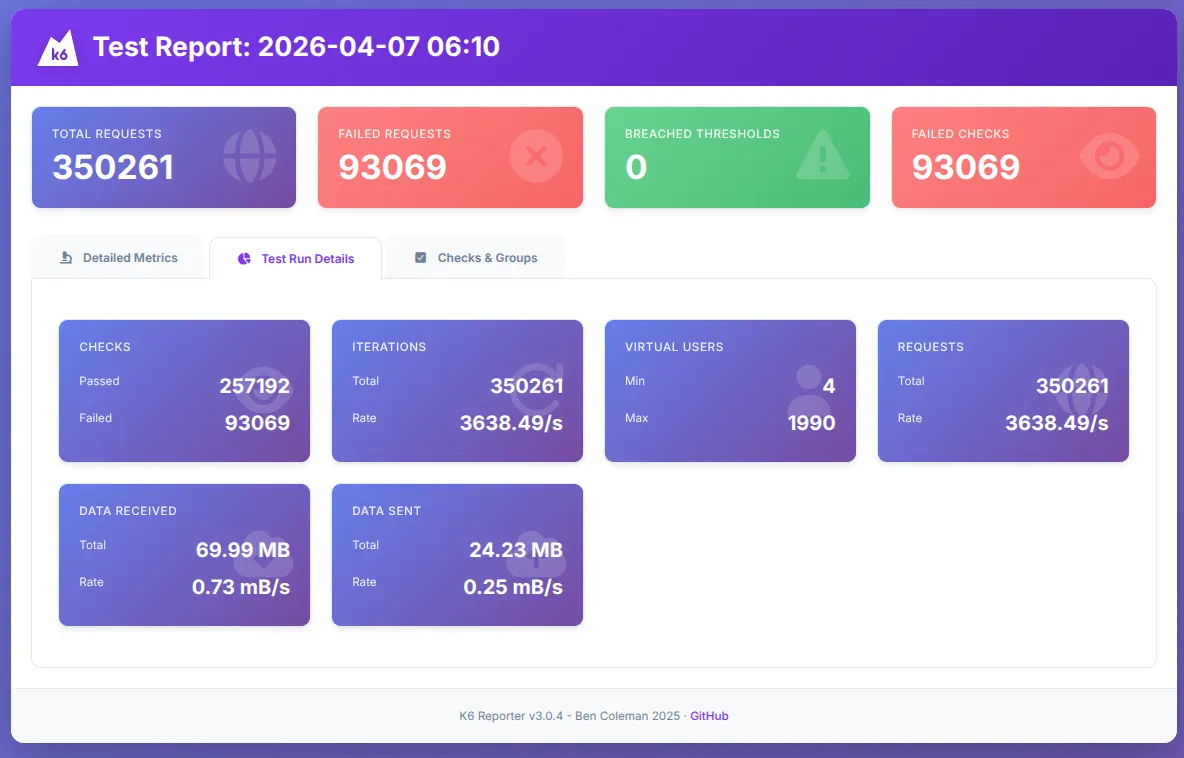This screenshot has height=758, width=1184.
Task: Click the eye icon in Failed Checks card
Action: click(1109, 156)
